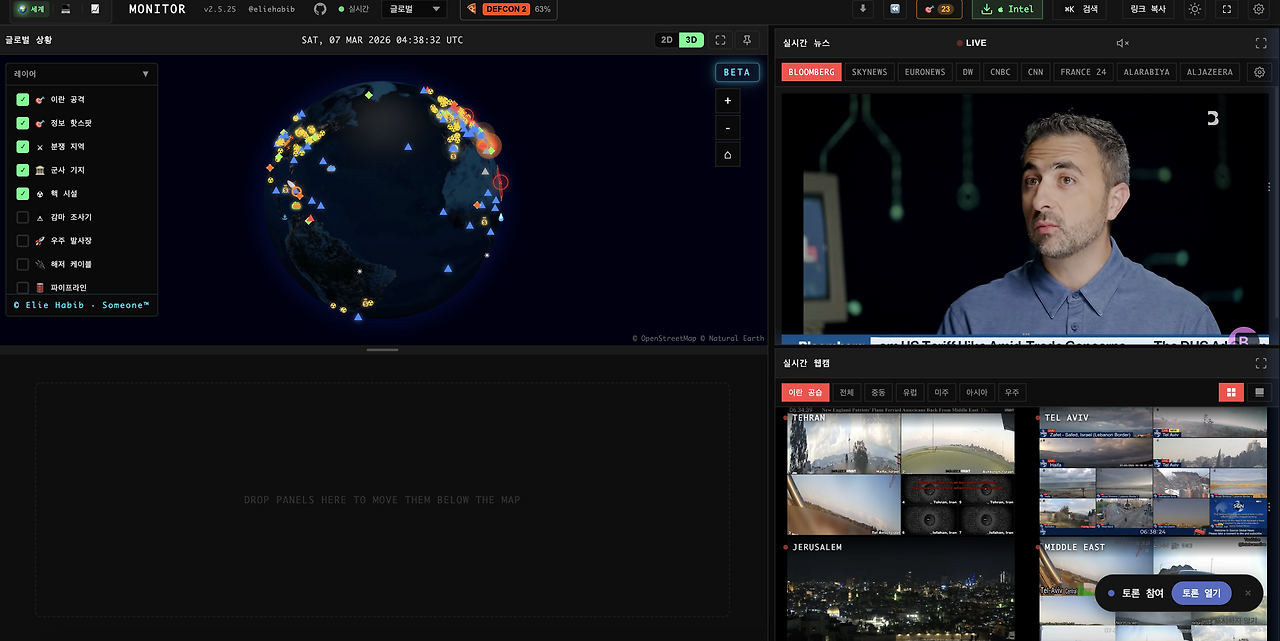Open live news channel settings gear
1280x641 pixels.
pos(1259,72)
